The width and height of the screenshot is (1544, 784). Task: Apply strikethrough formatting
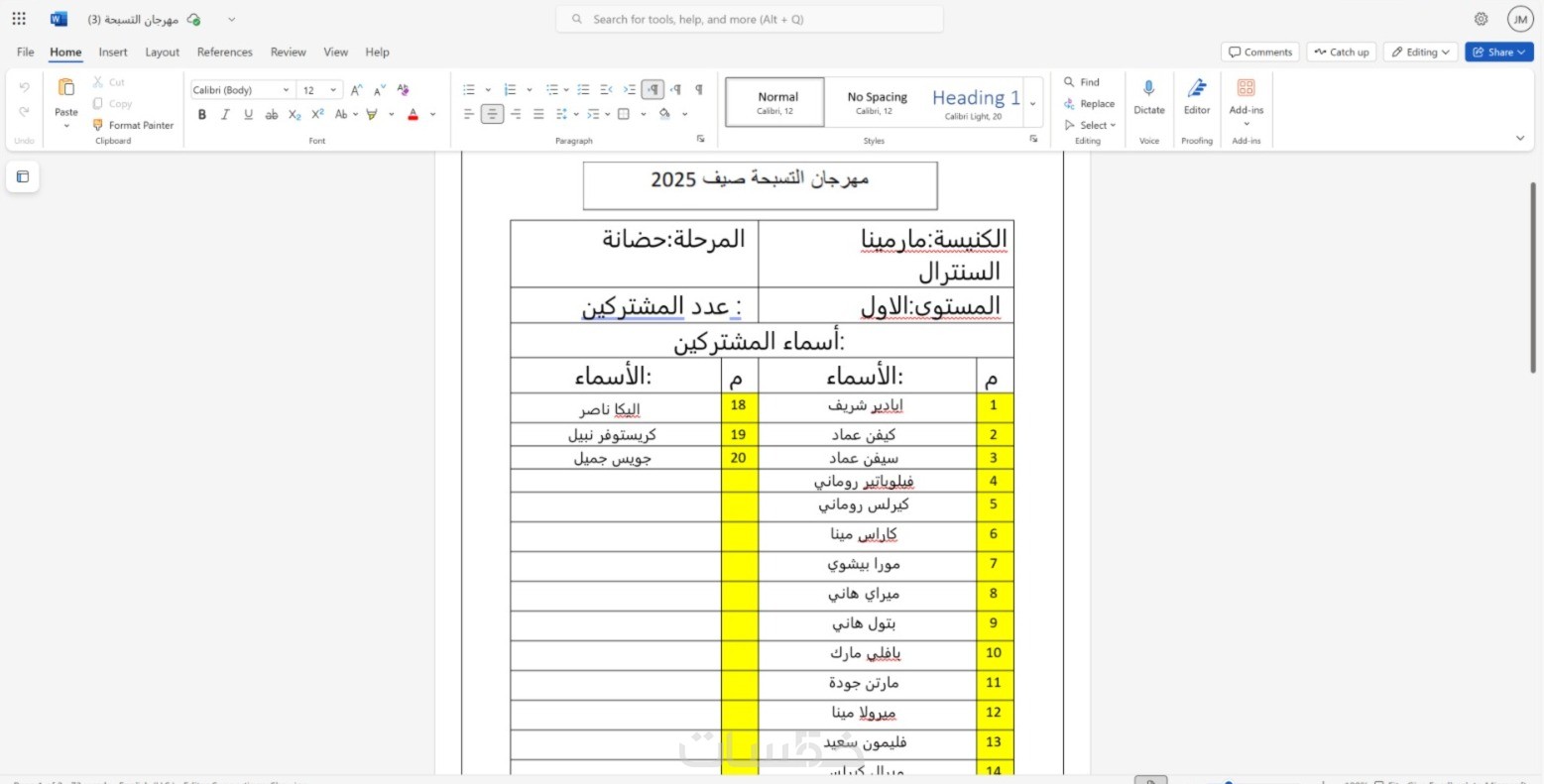pyautogui.click(x=272, y=114)
